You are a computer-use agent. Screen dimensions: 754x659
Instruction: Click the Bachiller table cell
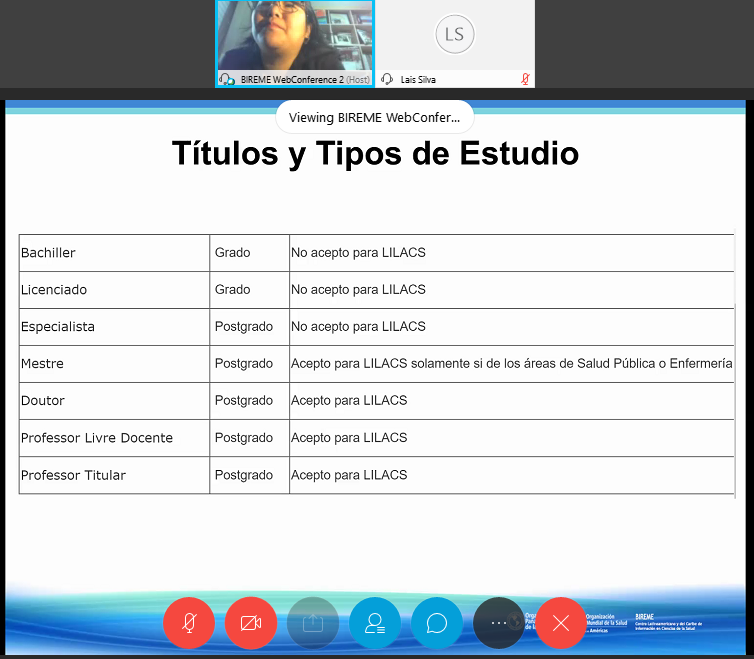coord(114,253)
